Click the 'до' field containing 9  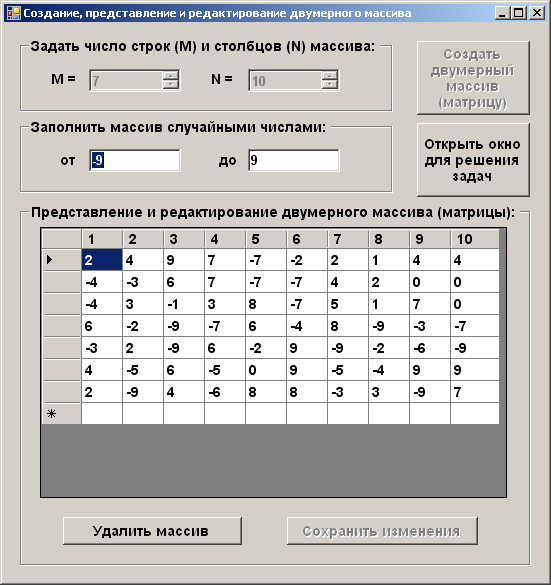click(294, 160)
